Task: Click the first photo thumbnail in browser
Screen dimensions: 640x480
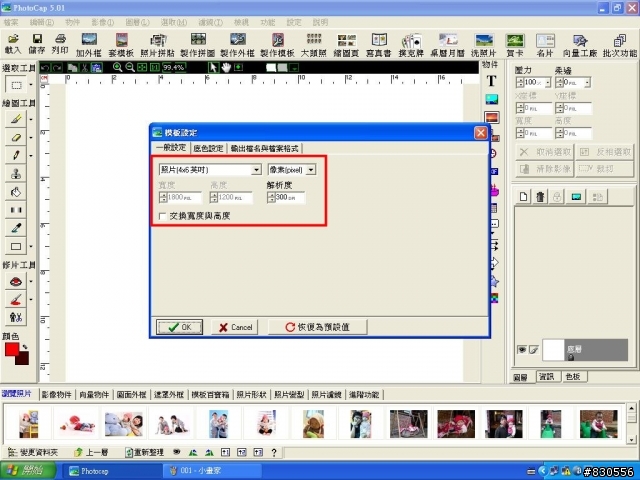Action: (x=29, y=424)
